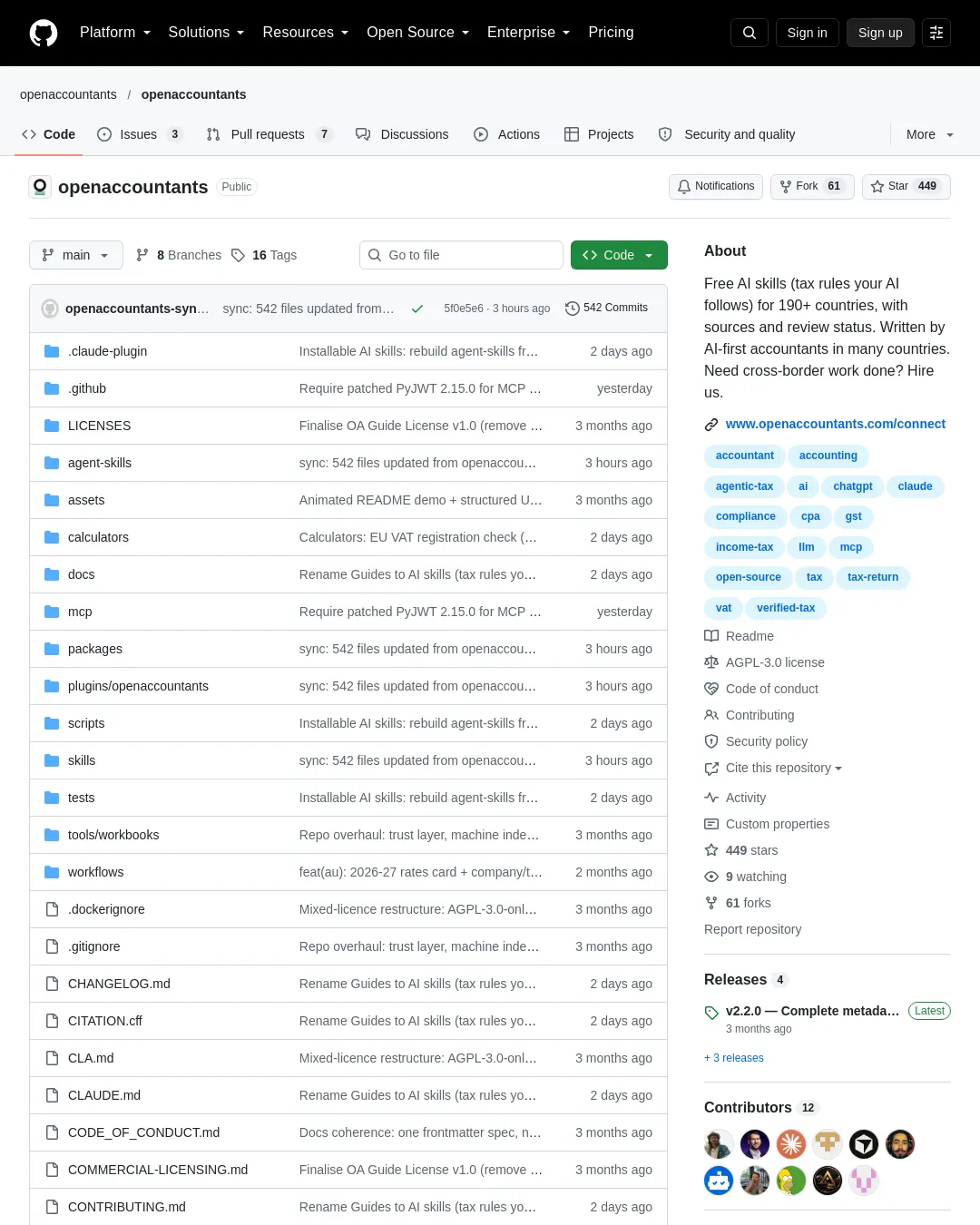This screenshot has width=980, height=1225.
Task: Open the Projects tab
Action: coord(599,134)
